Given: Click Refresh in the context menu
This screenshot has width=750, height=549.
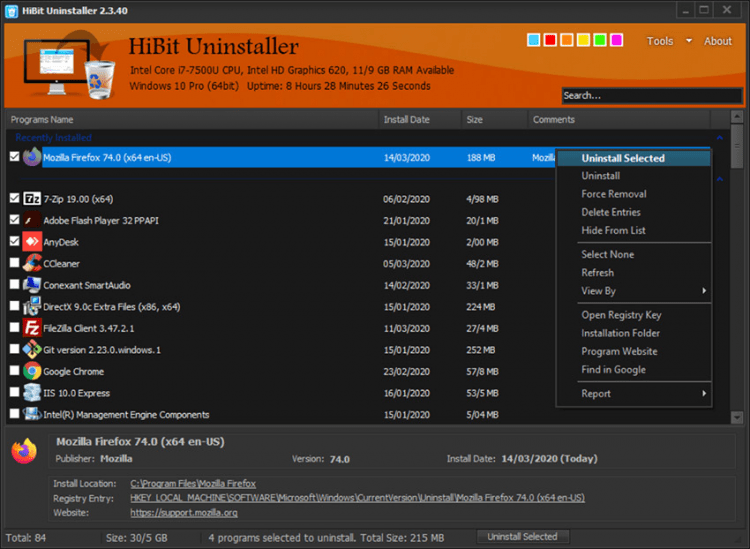Looking at the screenshot, I should click(634, 273).
